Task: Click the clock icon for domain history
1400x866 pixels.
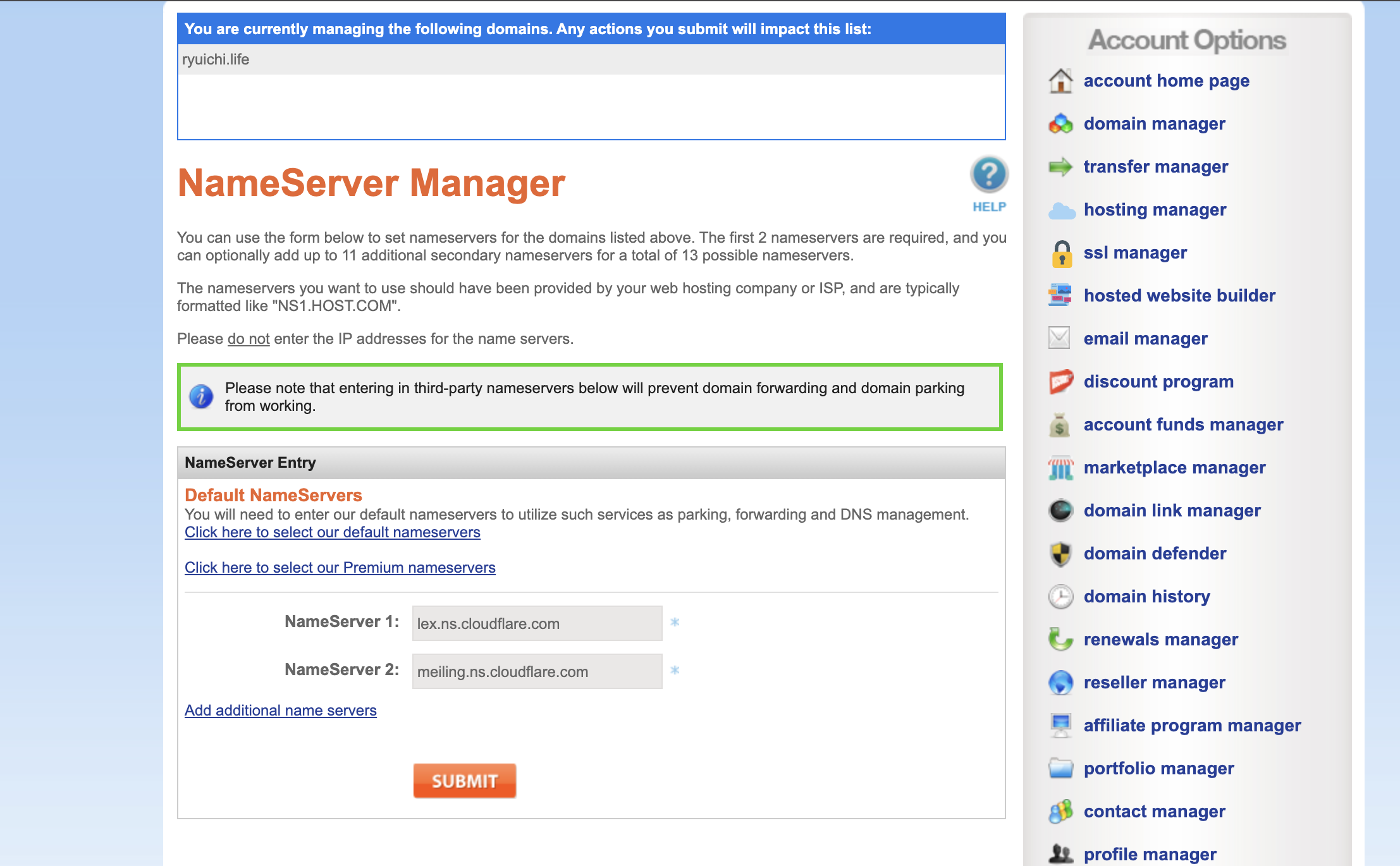Action: [1060, 597]
